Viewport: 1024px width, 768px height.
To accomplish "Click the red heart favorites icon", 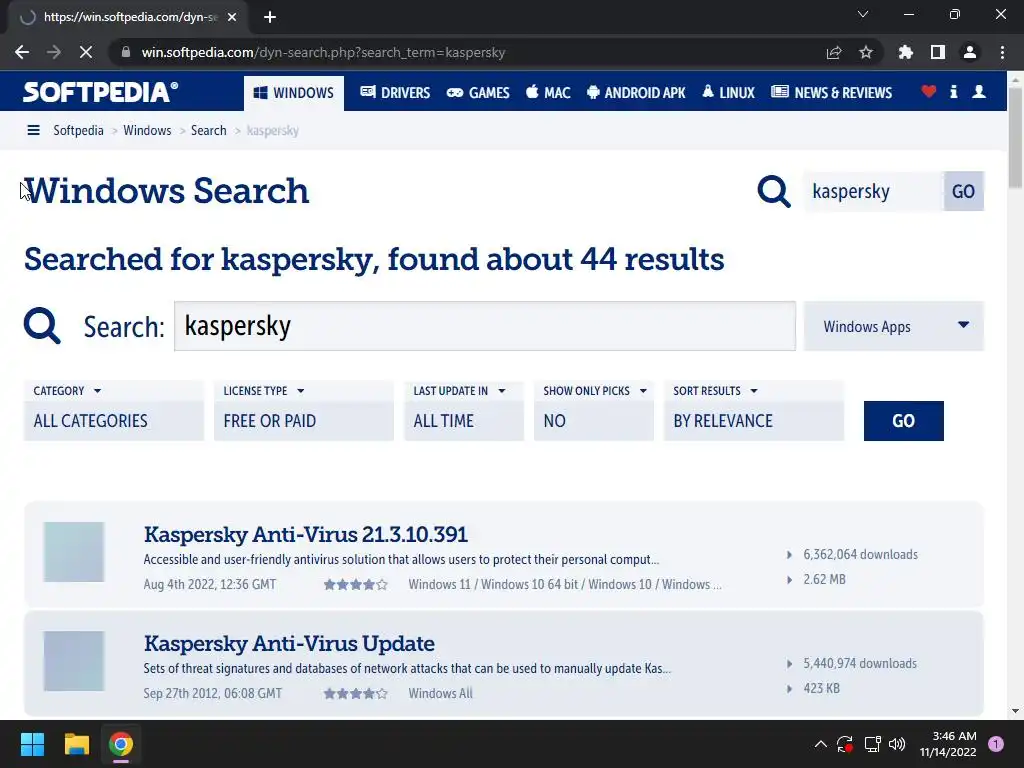I will coord(929,91).
